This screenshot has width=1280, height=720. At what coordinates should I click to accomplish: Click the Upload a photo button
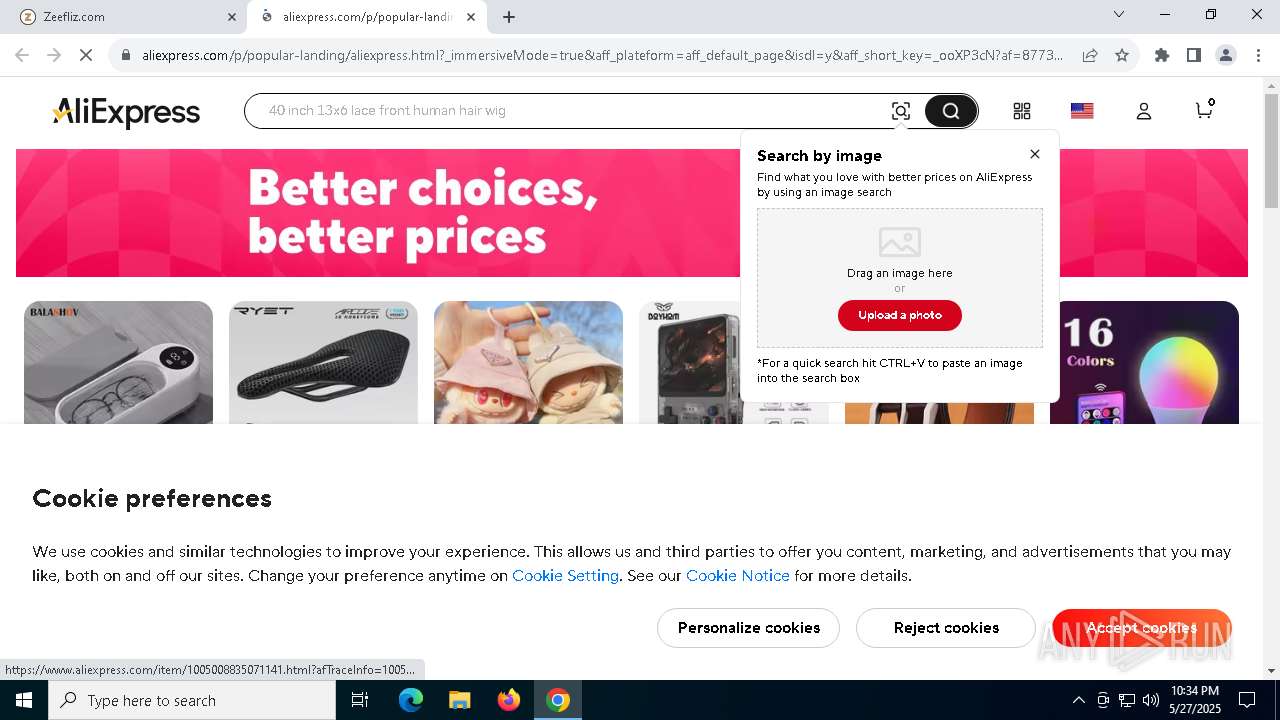click(900, 315)
